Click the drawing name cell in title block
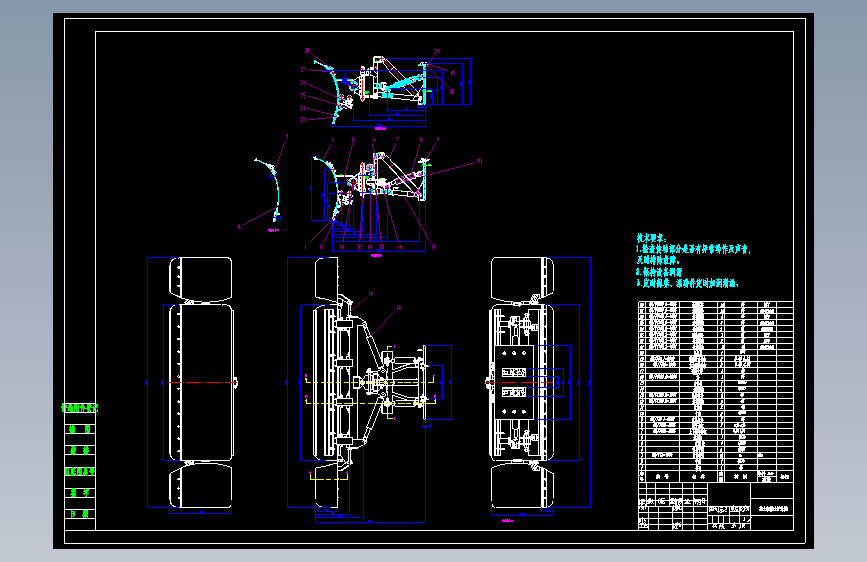 772,508
